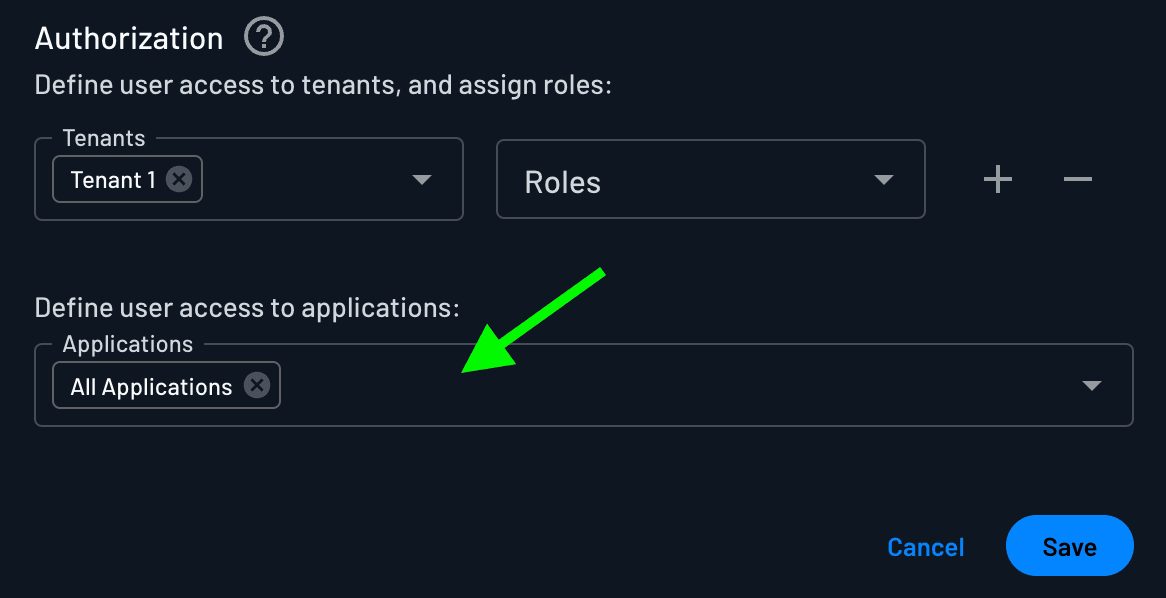Select the All Applications chip
The image size is (1166, 598).
click(150, 385)
